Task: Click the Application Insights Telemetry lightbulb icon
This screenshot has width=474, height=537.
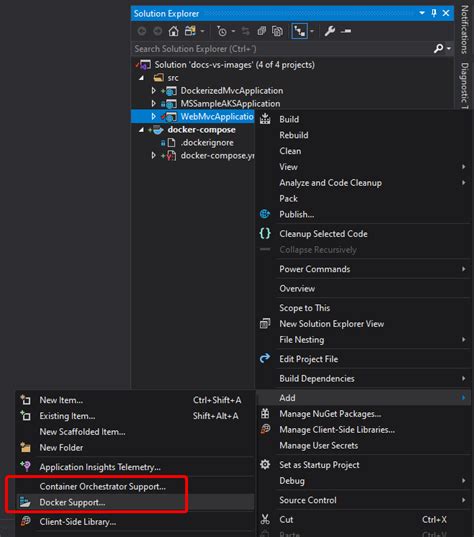Action: (x=25, y=466)
